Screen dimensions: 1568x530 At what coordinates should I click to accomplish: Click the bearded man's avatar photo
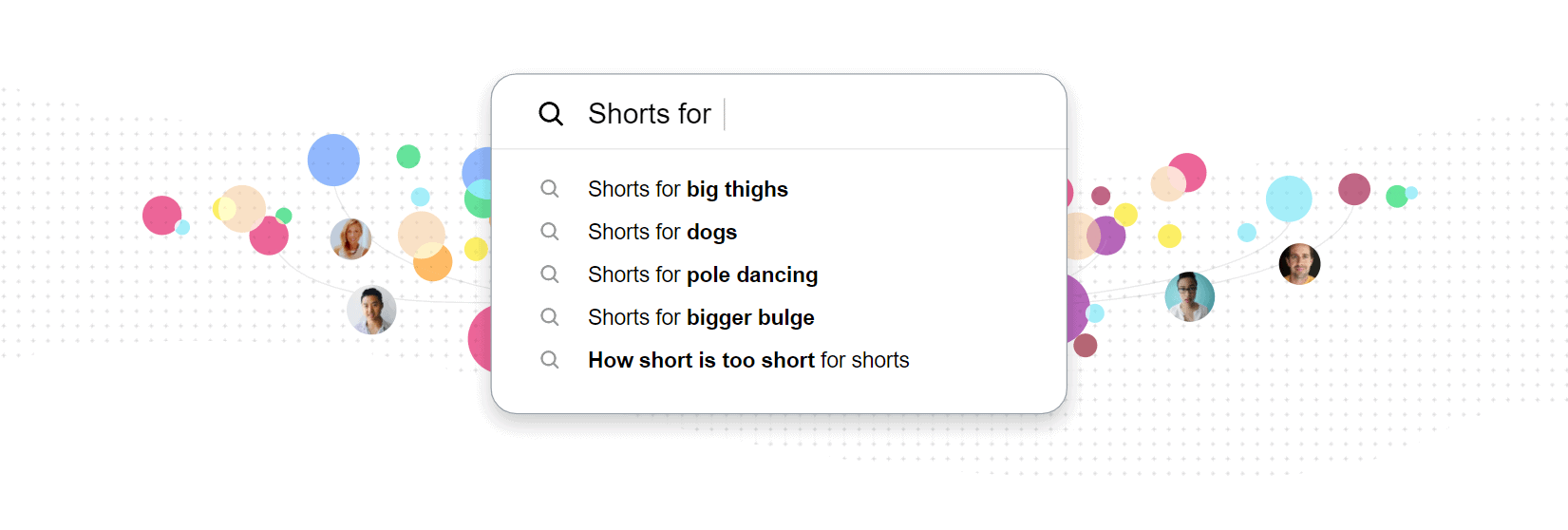click(1299, 264)
